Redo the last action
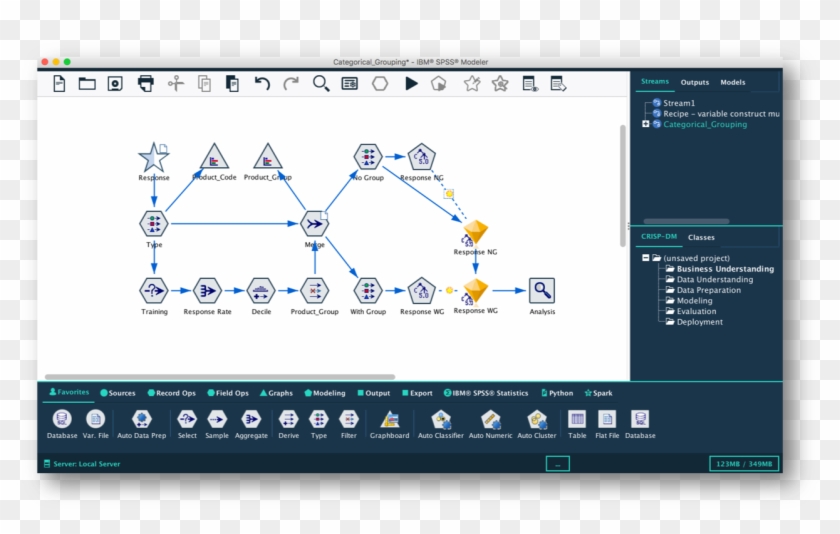The height and width of the screenshot is (534, 840). click(291, 84)
